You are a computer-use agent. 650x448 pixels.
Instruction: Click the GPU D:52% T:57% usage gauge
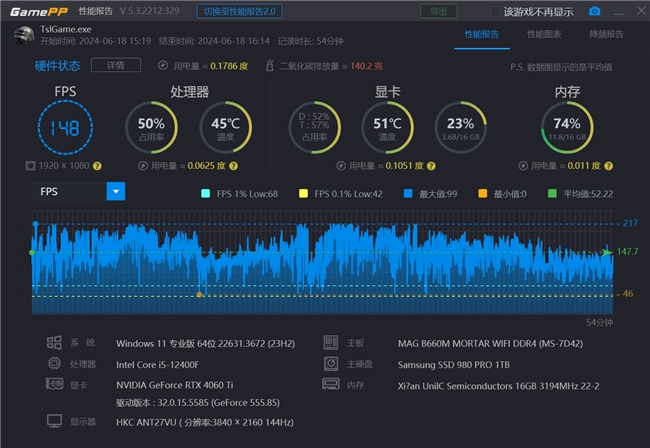tap(314, 128)
